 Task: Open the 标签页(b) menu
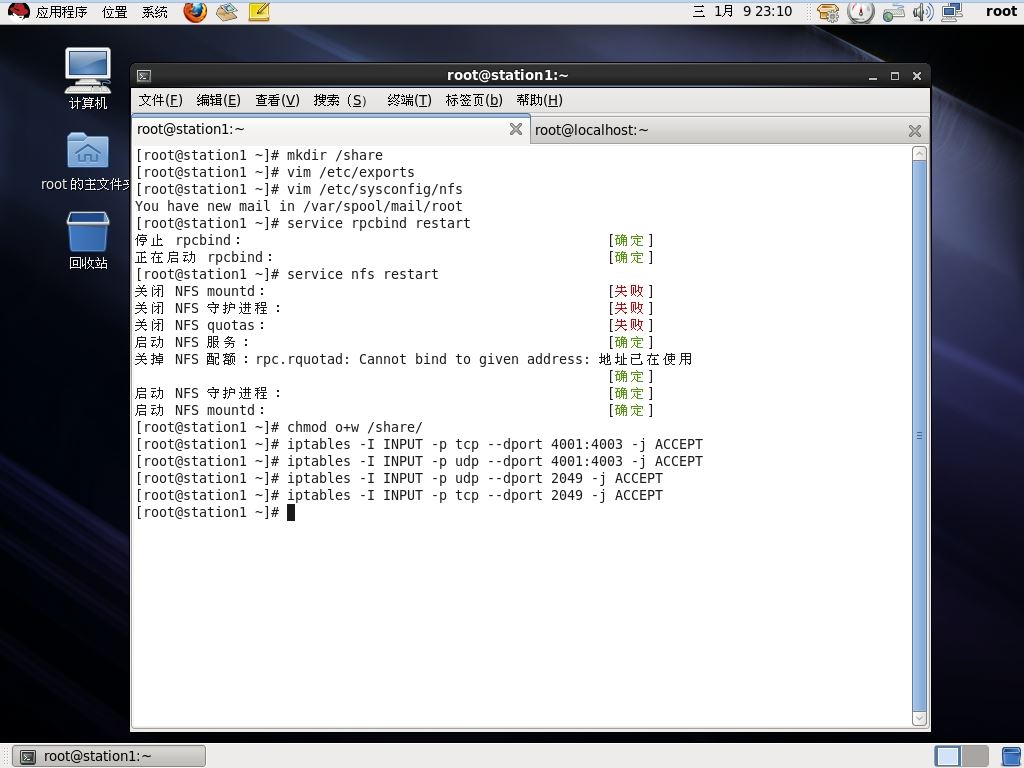coord(473,100)
